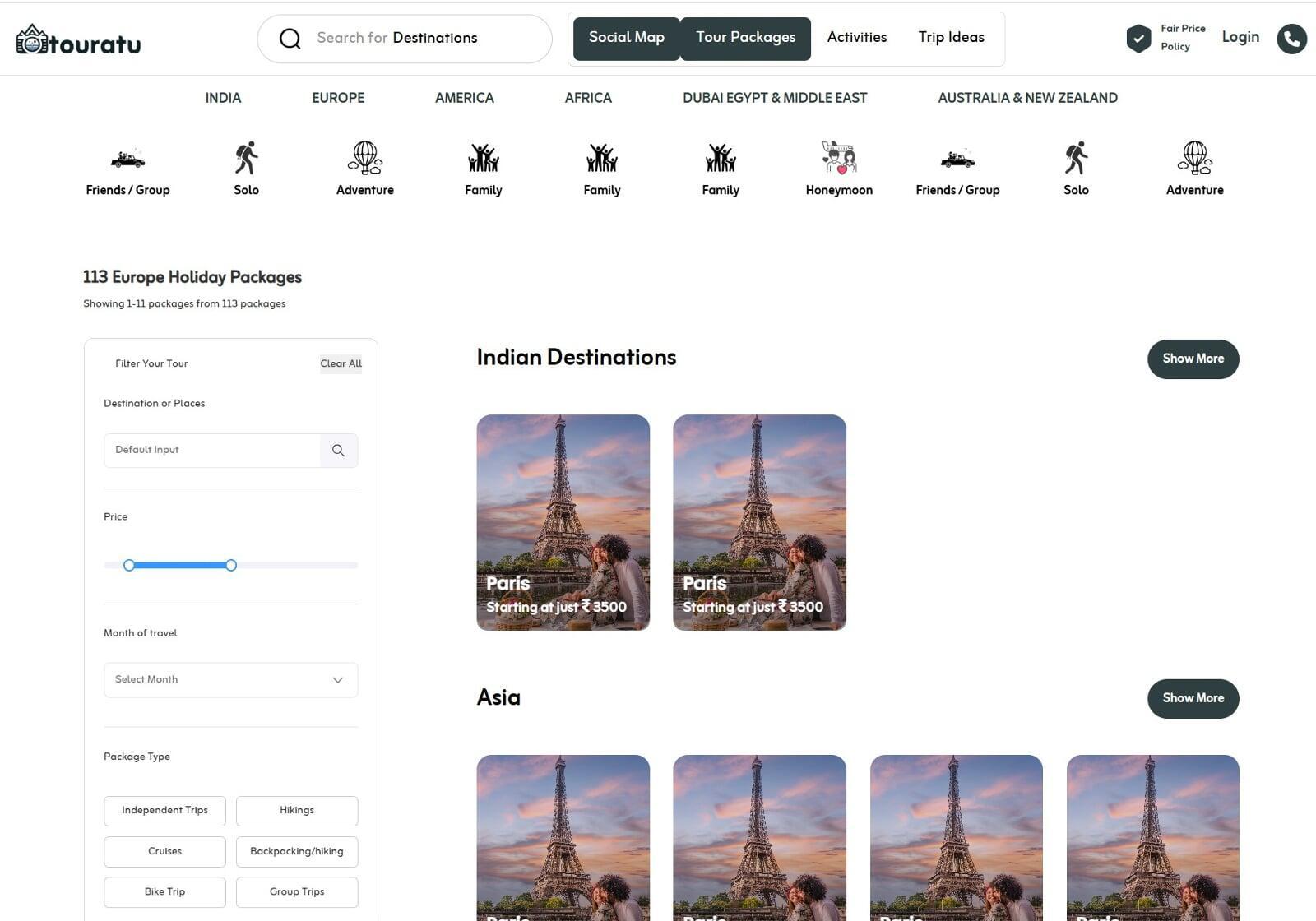Open the EUROPE region menu
Viewport: 1316px width, 921px height.
(338, 98)
